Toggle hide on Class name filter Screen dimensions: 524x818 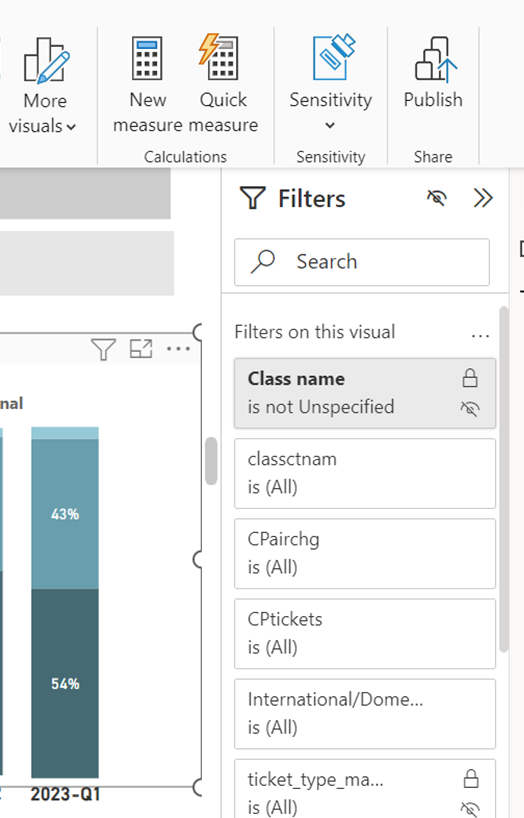pyautogui.click(x=470, y=409)
